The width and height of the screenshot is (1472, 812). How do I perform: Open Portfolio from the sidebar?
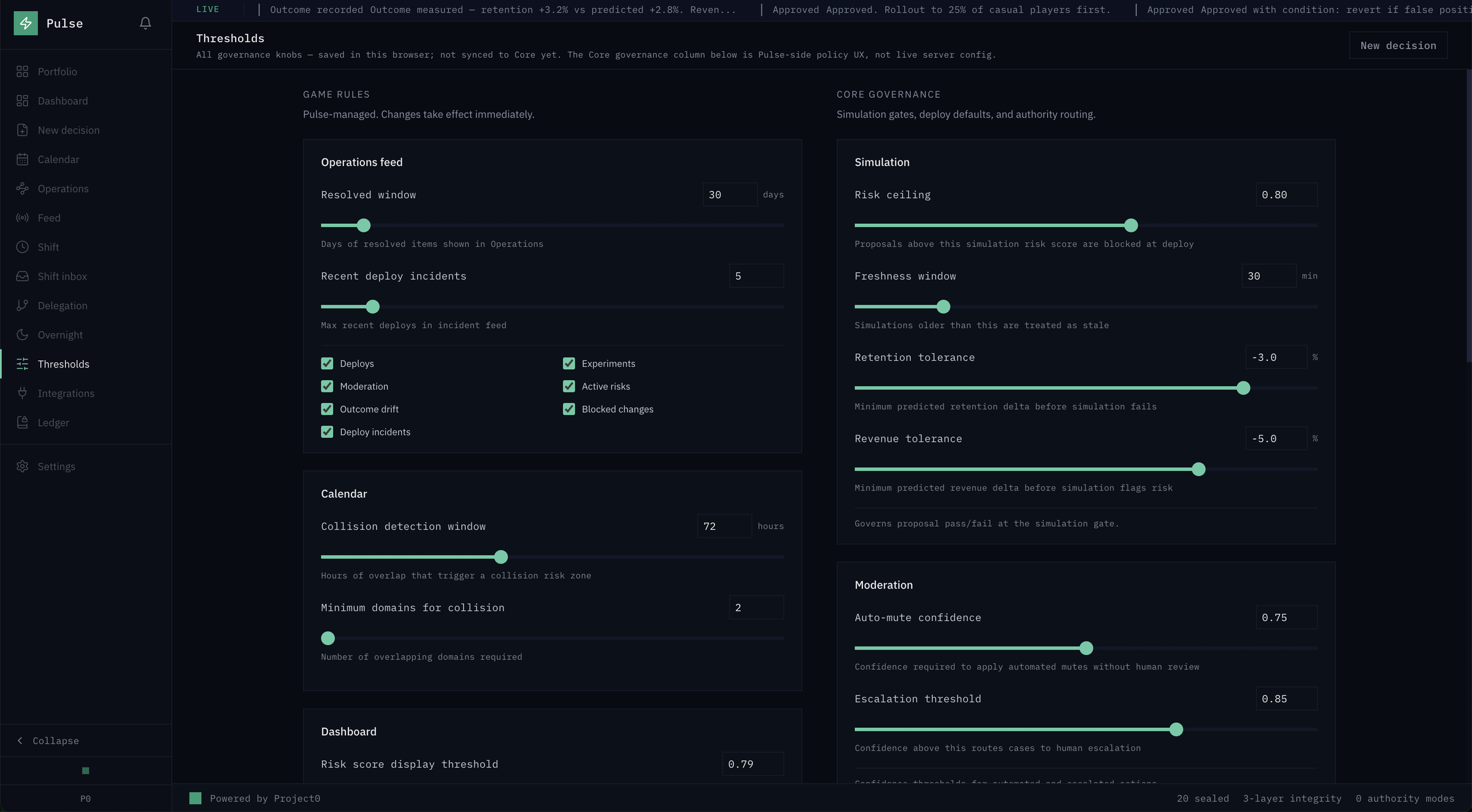[x=57, y=72]
